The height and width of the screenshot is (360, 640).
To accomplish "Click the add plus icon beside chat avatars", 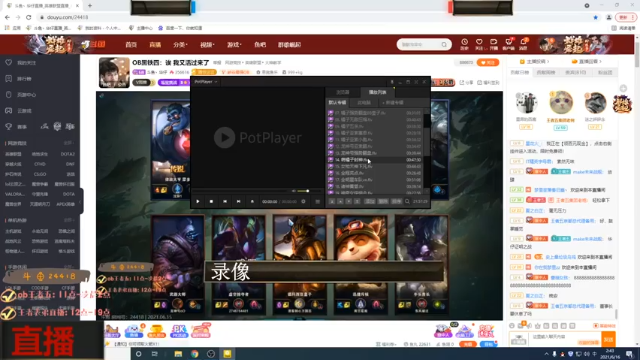I will point(623,88).
